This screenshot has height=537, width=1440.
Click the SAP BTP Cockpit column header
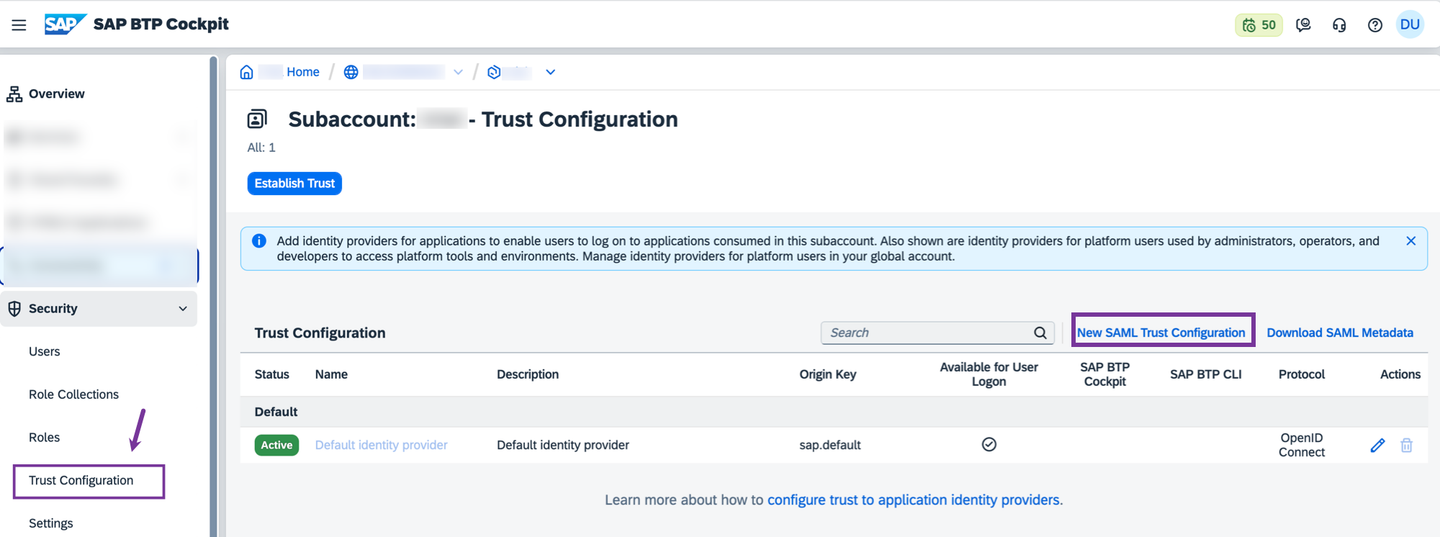pos(1105,375)
